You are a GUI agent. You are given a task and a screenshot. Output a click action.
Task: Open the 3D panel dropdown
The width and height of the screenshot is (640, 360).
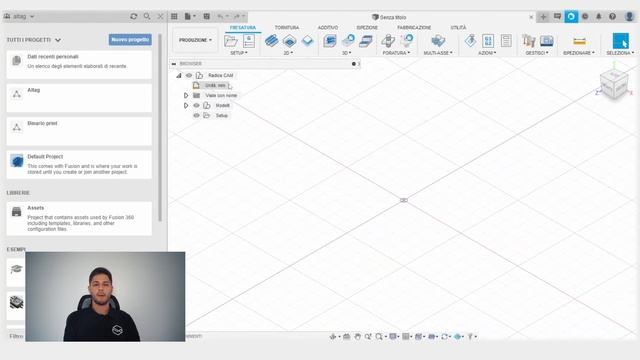point(347,53)
